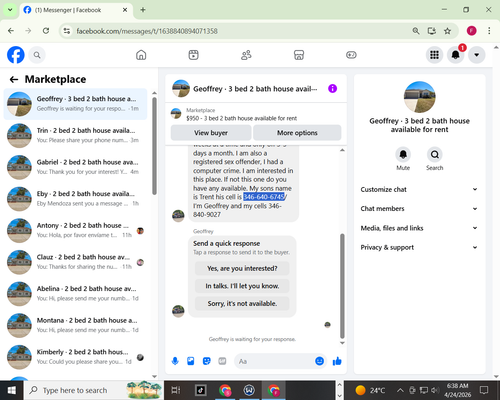
Task: Click the View buyer button
Action: pyautogui.click(x=211, y=133)
